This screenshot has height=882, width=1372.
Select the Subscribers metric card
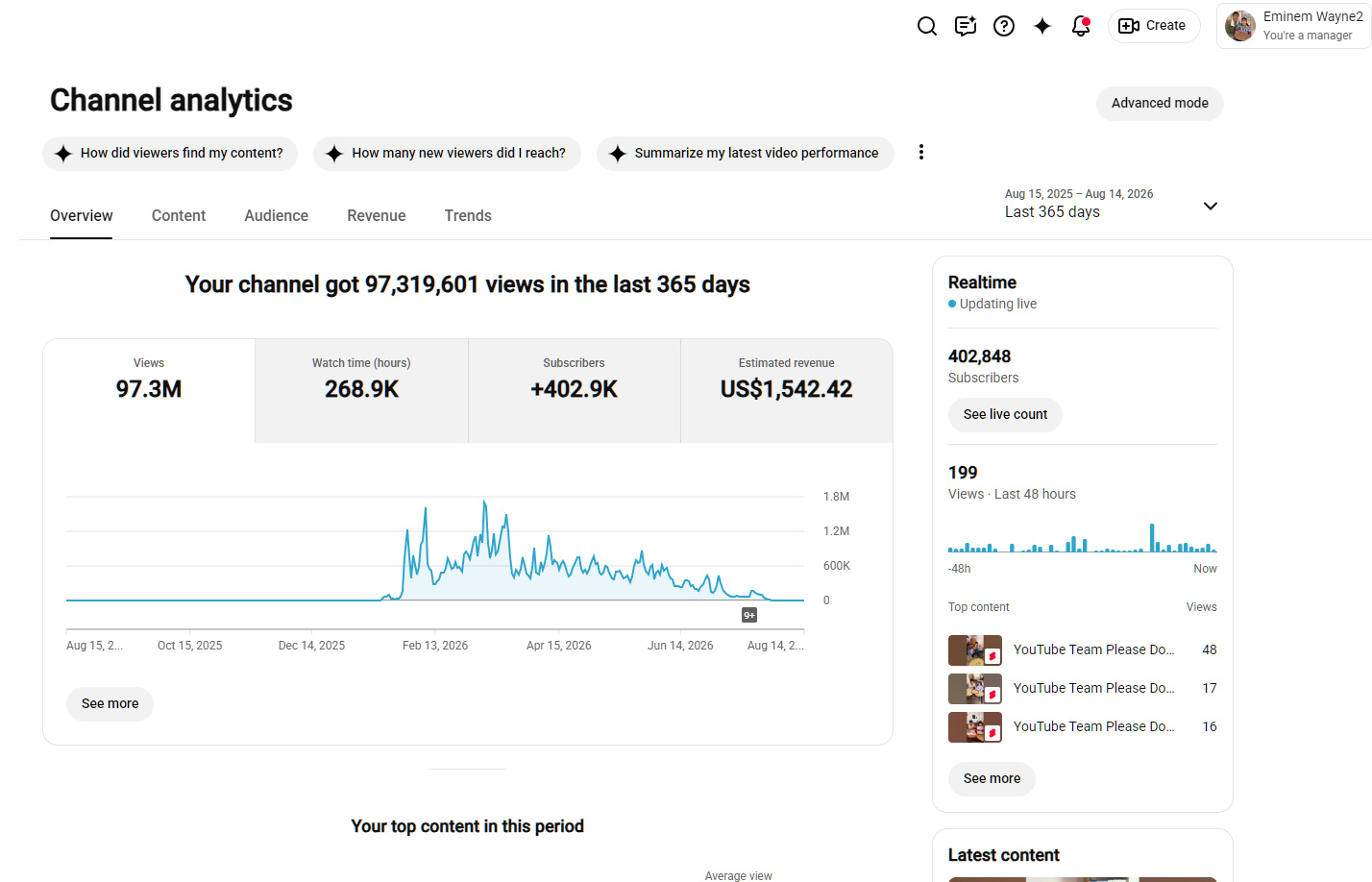[575, 391]
